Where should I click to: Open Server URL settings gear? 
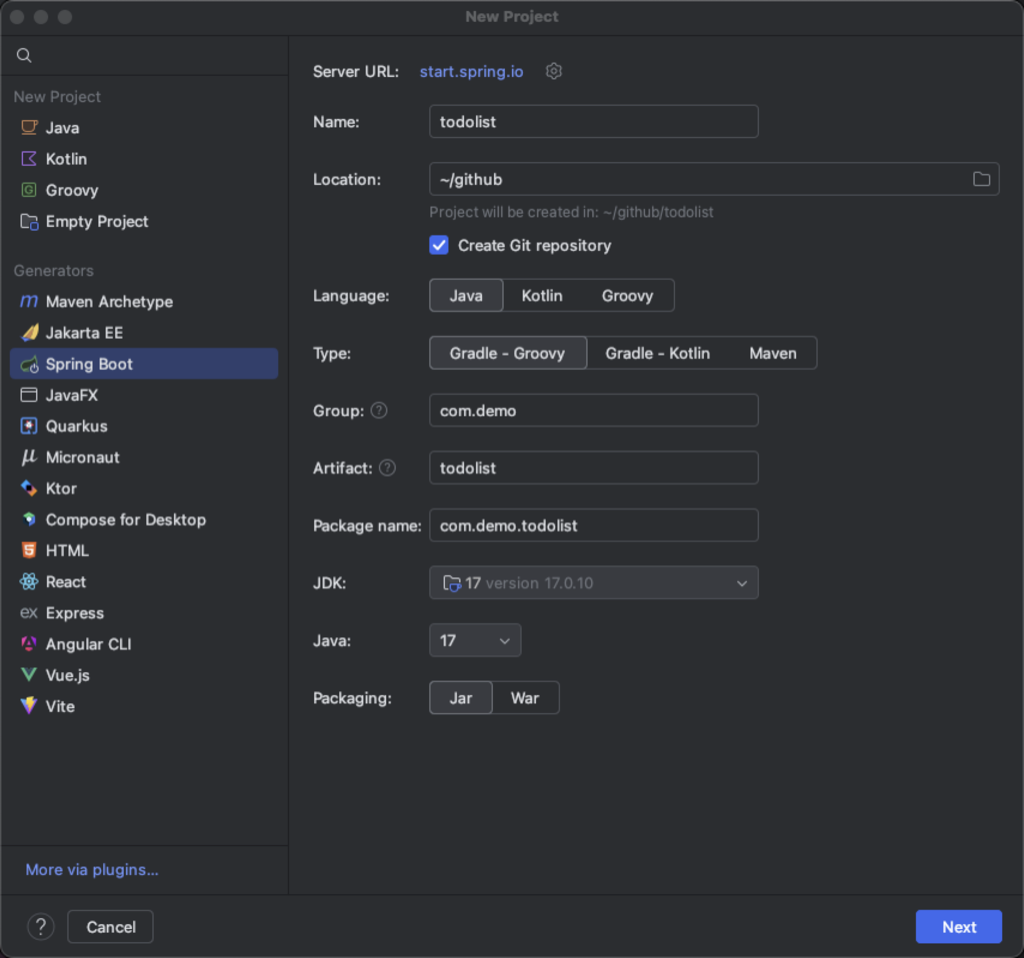click(x=554, y=71)
